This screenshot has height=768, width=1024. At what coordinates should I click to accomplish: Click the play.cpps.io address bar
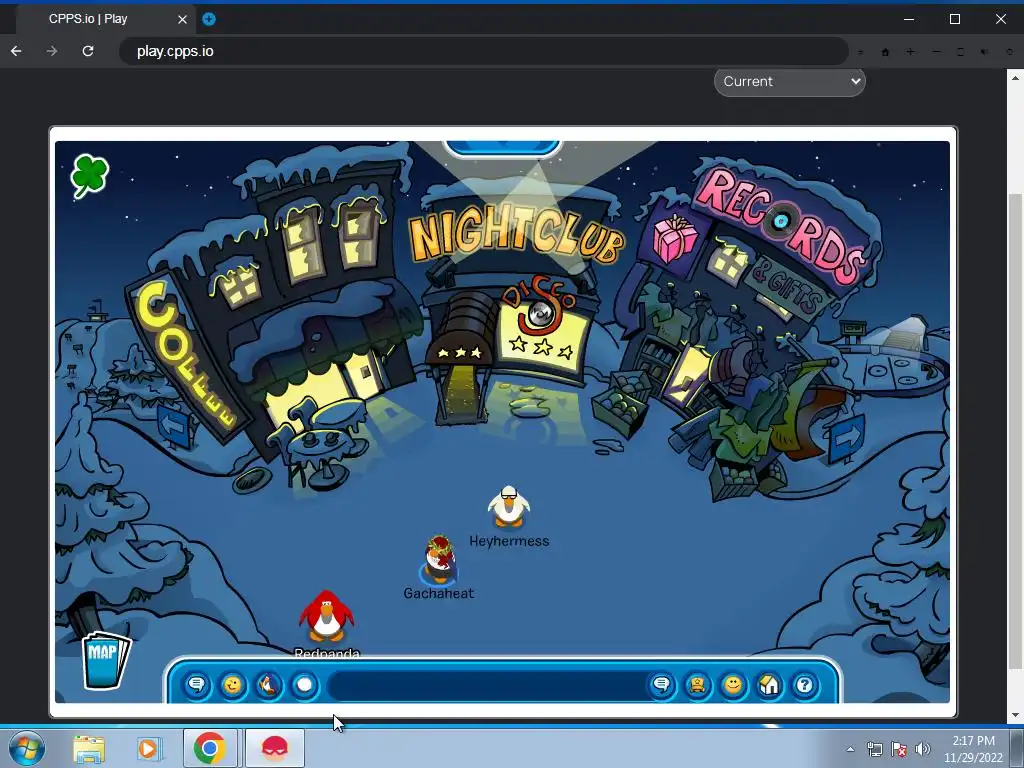484,51
